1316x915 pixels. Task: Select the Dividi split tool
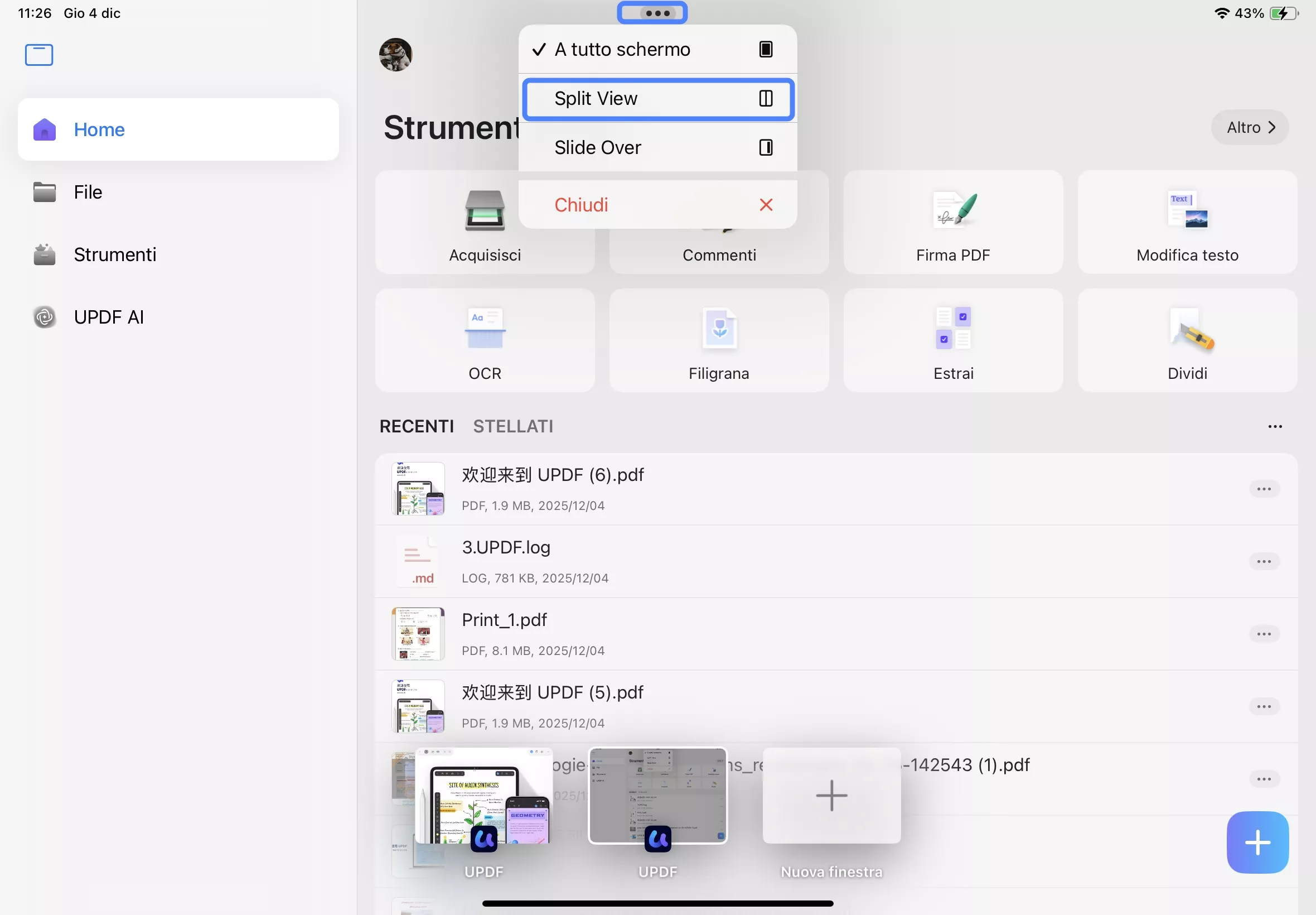click(x=1186, y=341)
